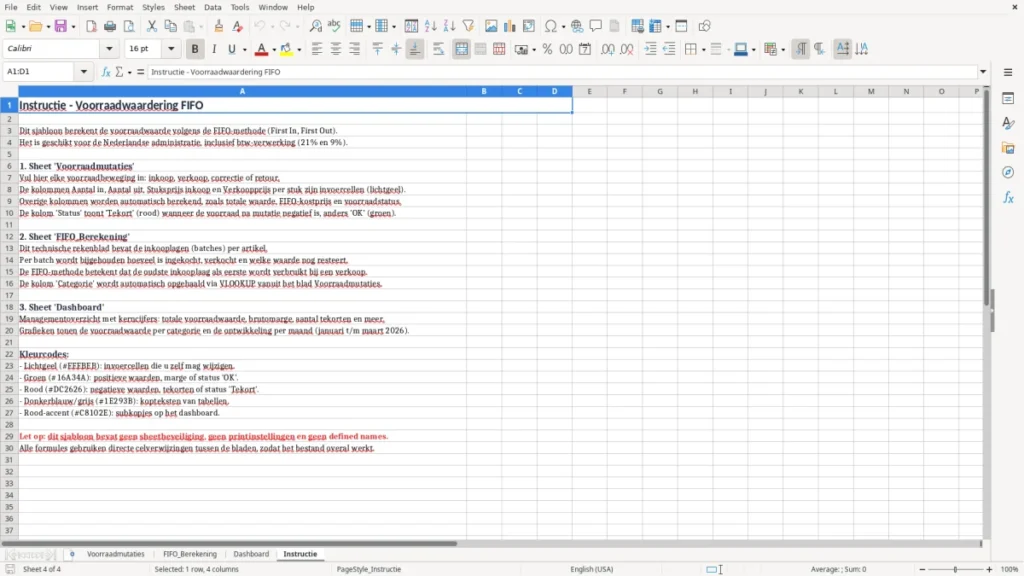
Task: Sort ascending A to Z
Action: (x=430, y=26)
